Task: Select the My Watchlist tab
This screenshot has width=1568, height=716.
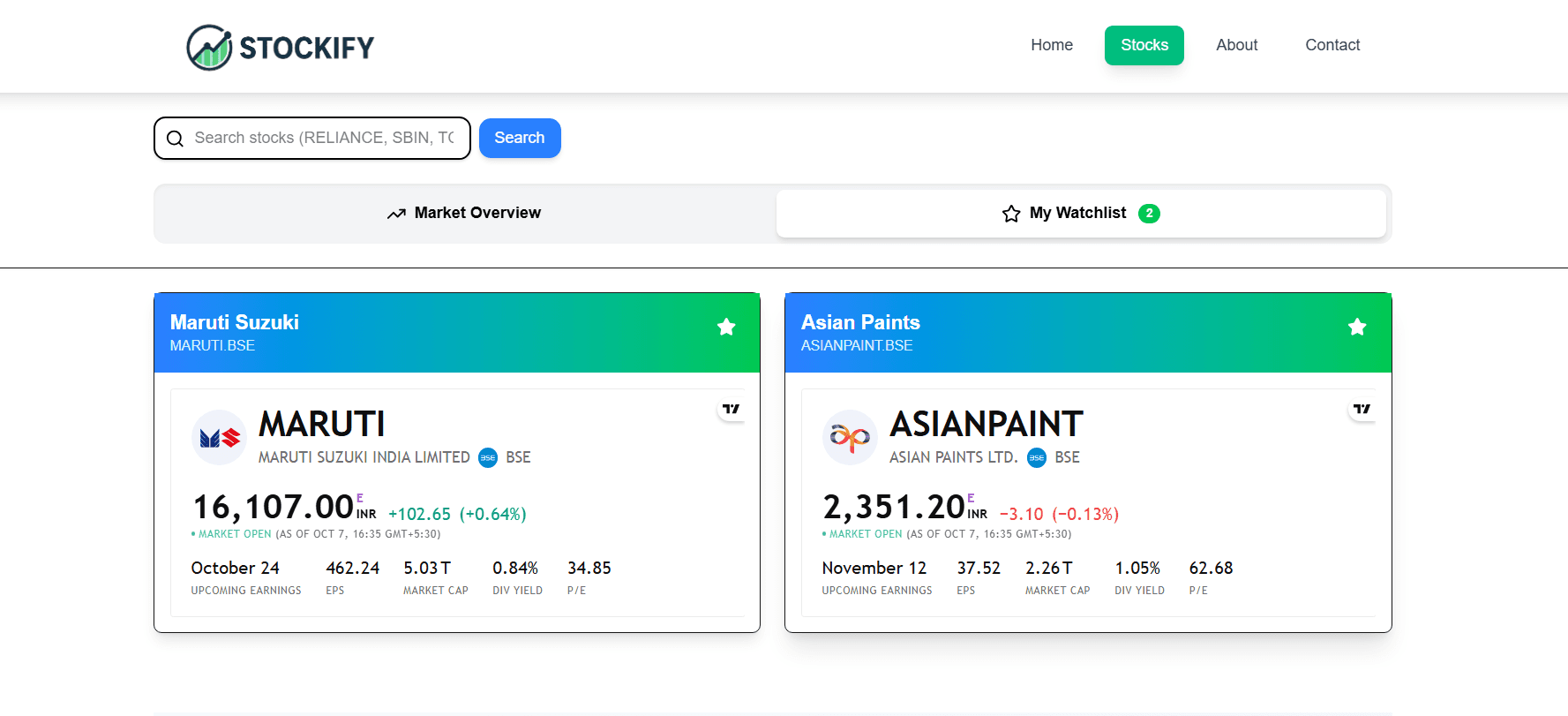Action: (x=1081, y=214)
